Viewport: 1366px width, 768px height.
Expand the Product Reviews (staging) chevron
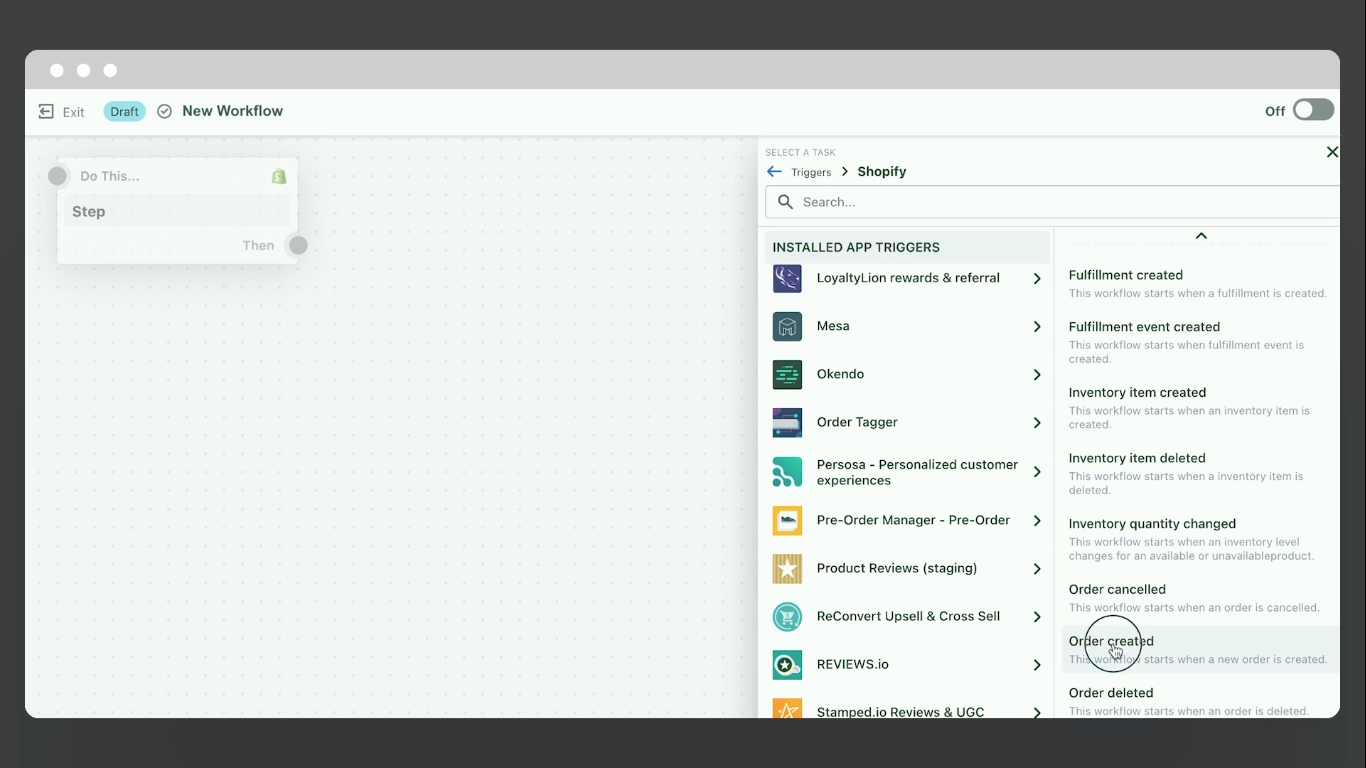(x=1037, y=569)
